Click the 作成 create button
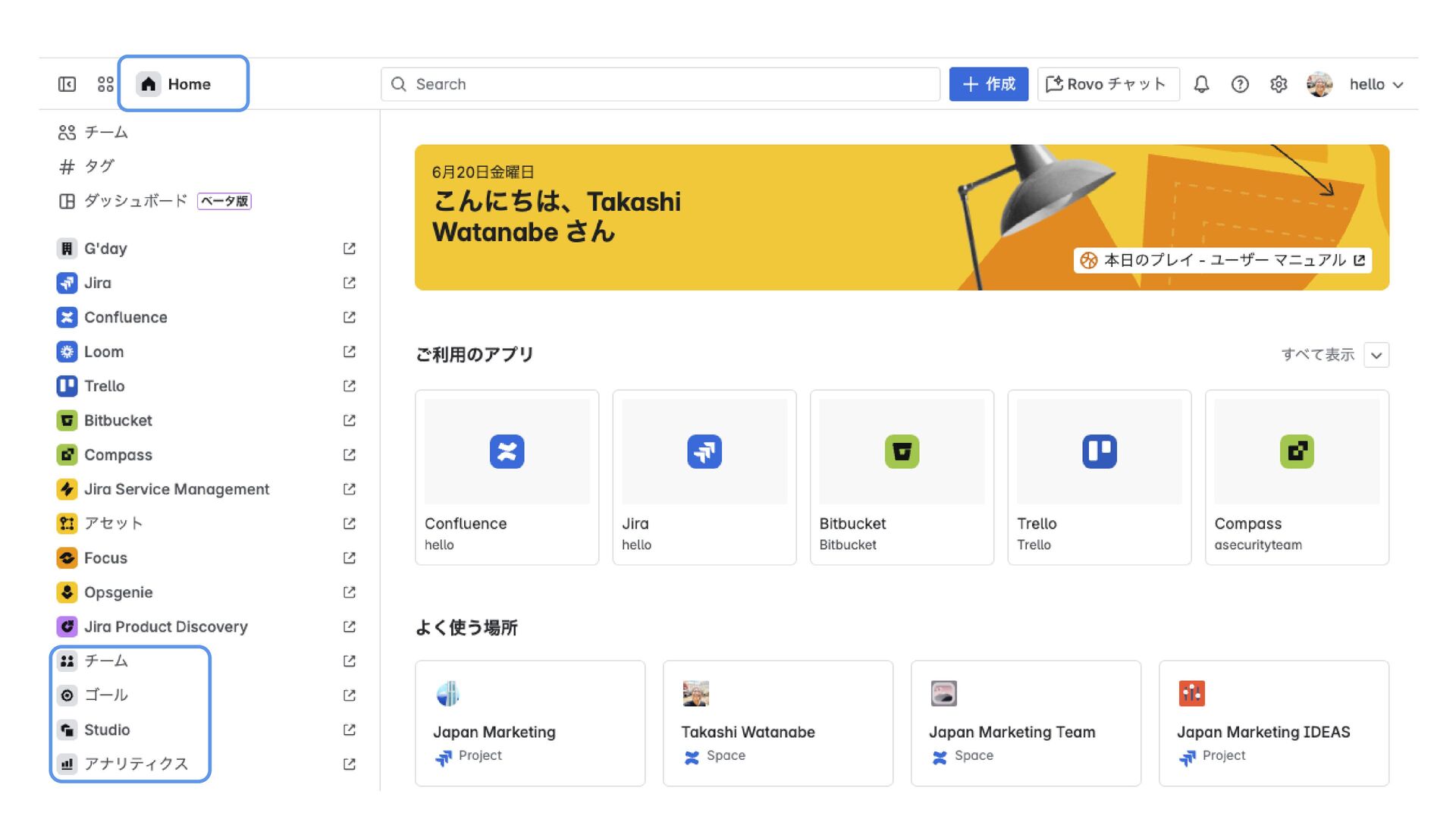Image resolution: width=1456 pixels, height=819 pixels. point(988,84)
